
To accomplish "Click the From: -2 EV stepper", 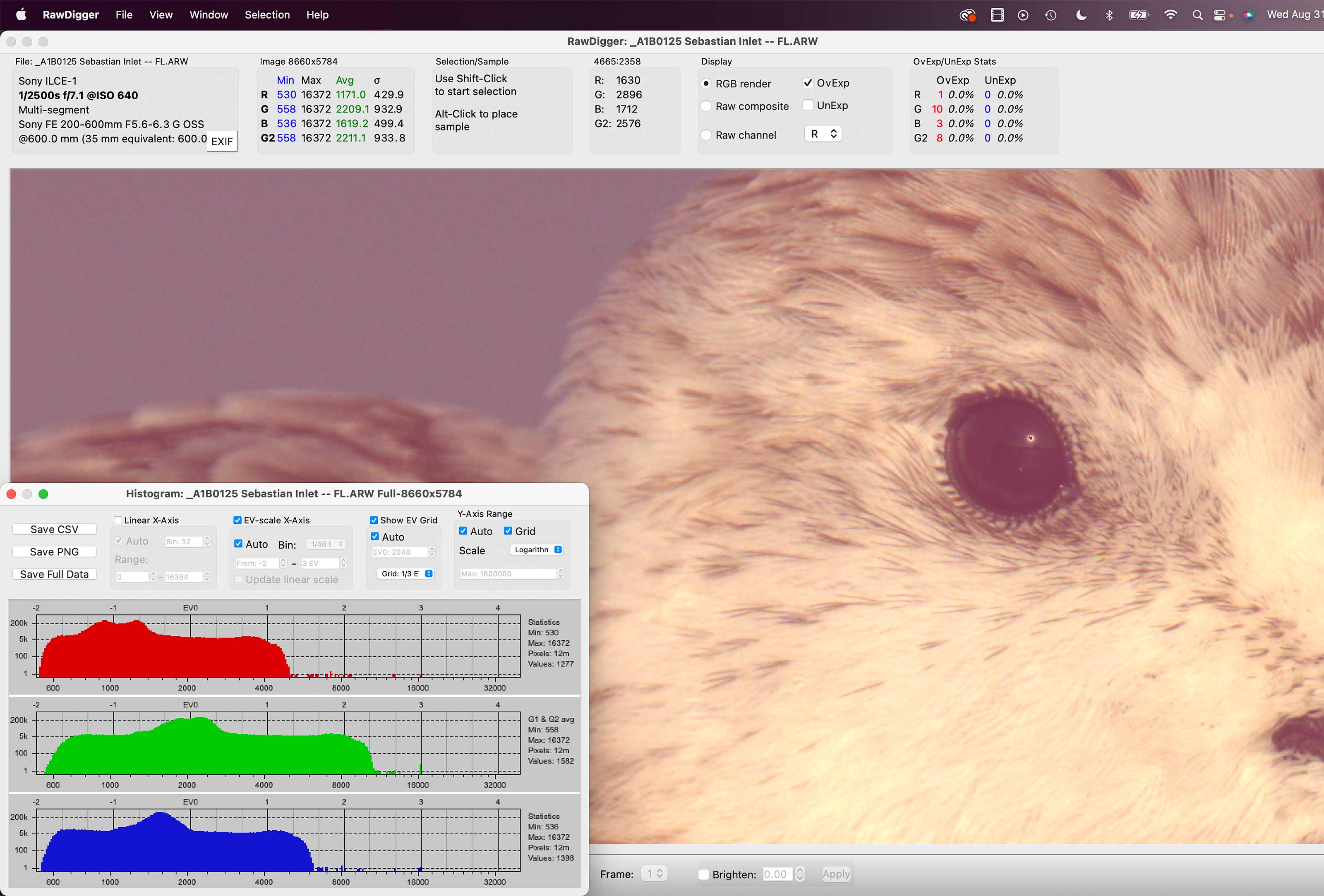I will point(283,563).
